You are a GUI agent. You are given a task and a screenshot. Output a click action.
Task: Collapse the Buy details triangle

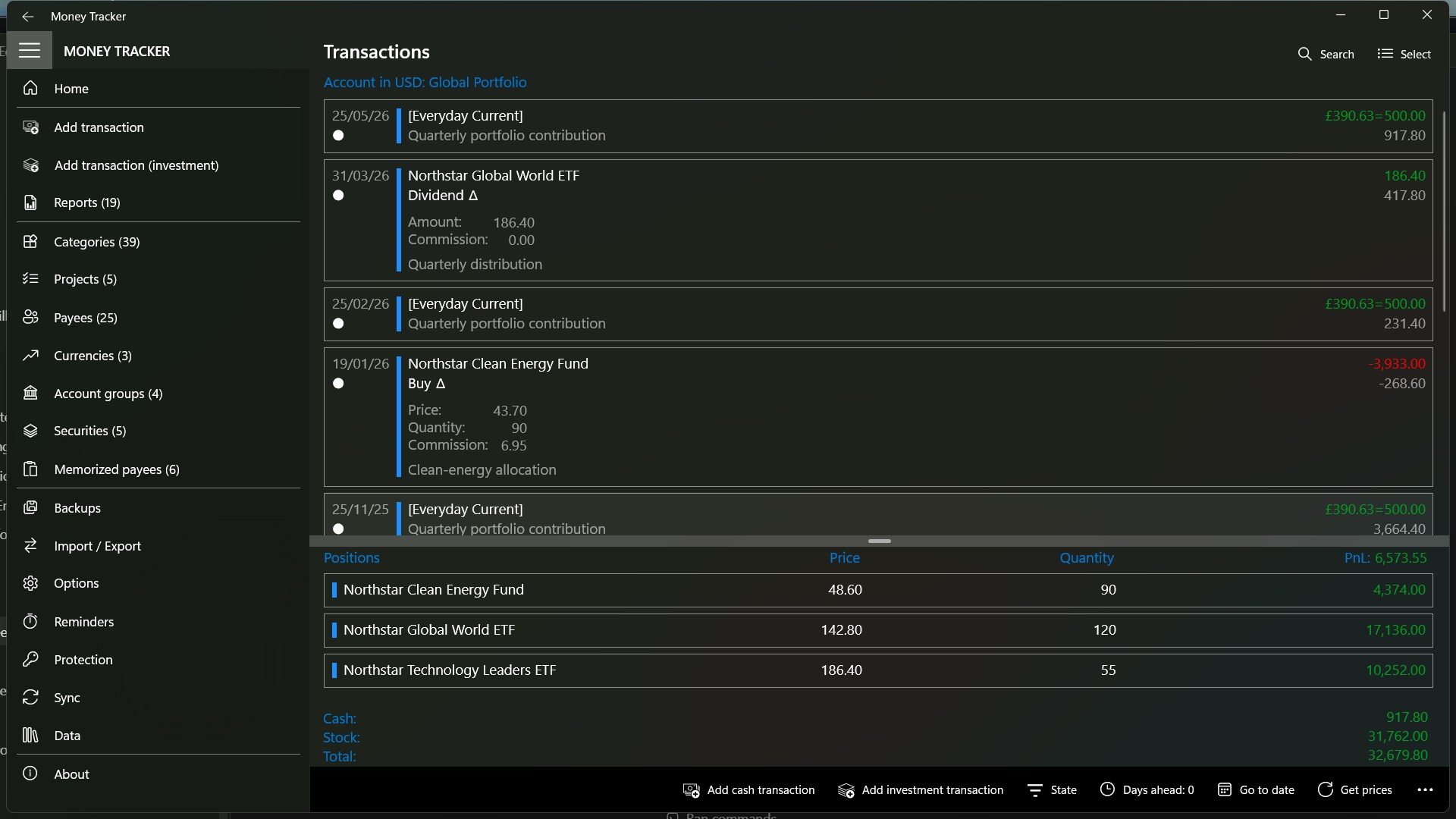tap(441, 384)
